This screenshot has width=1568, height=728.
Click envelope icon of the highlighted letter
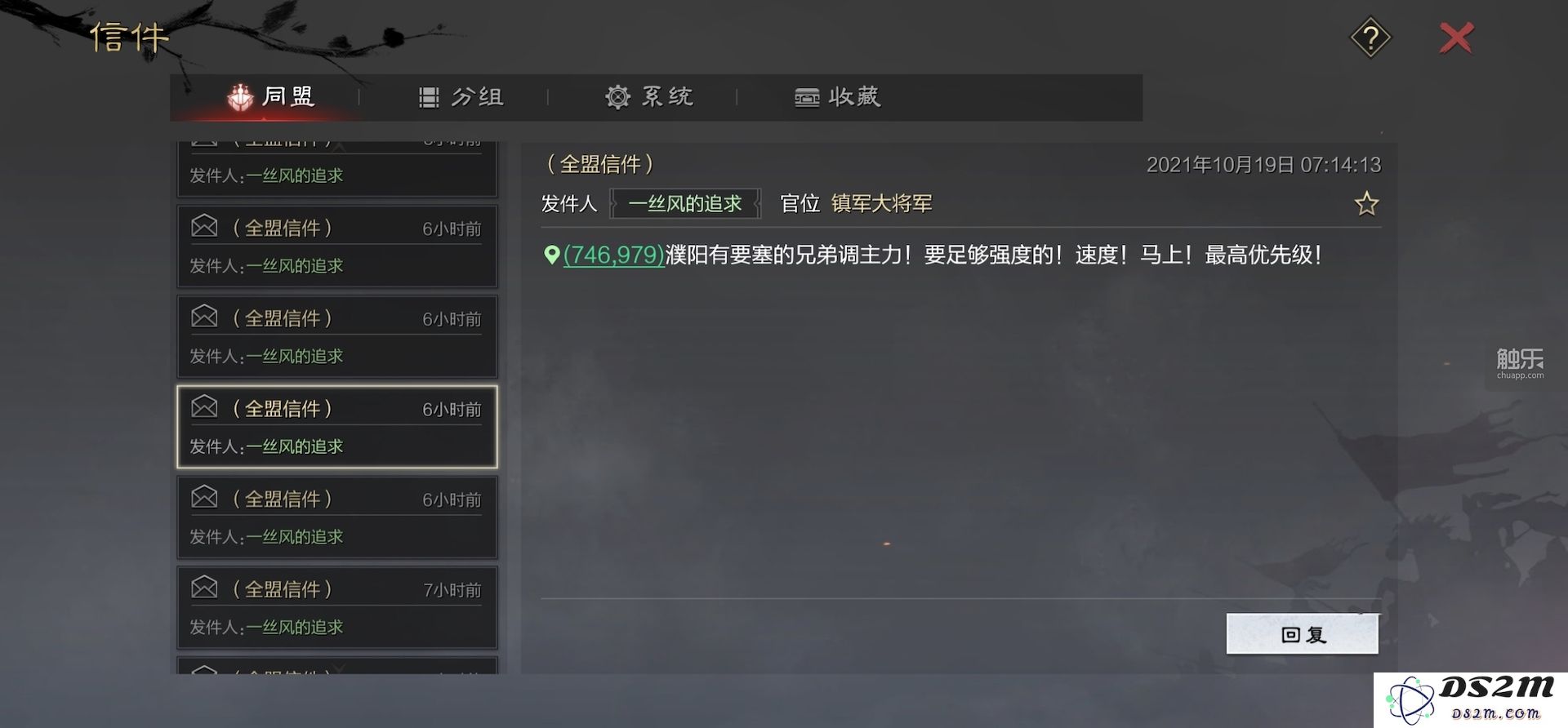tap(204, 406)
